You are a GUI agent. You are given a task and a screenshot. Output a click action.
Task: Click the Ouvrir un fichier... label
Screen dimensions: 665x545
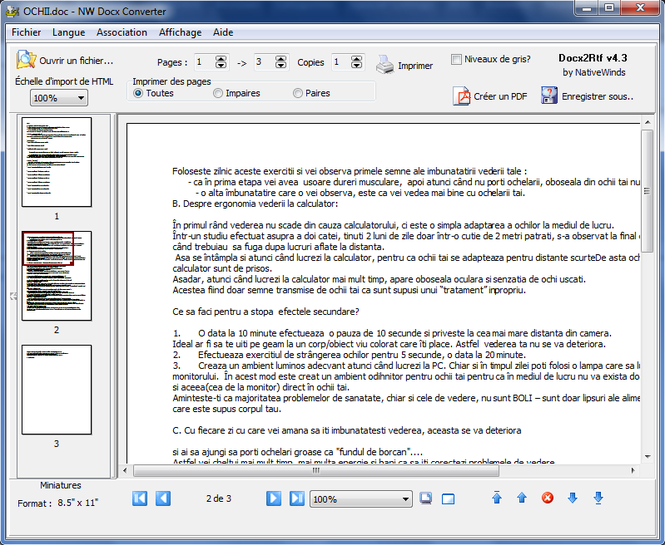click(x=76, y=61)
